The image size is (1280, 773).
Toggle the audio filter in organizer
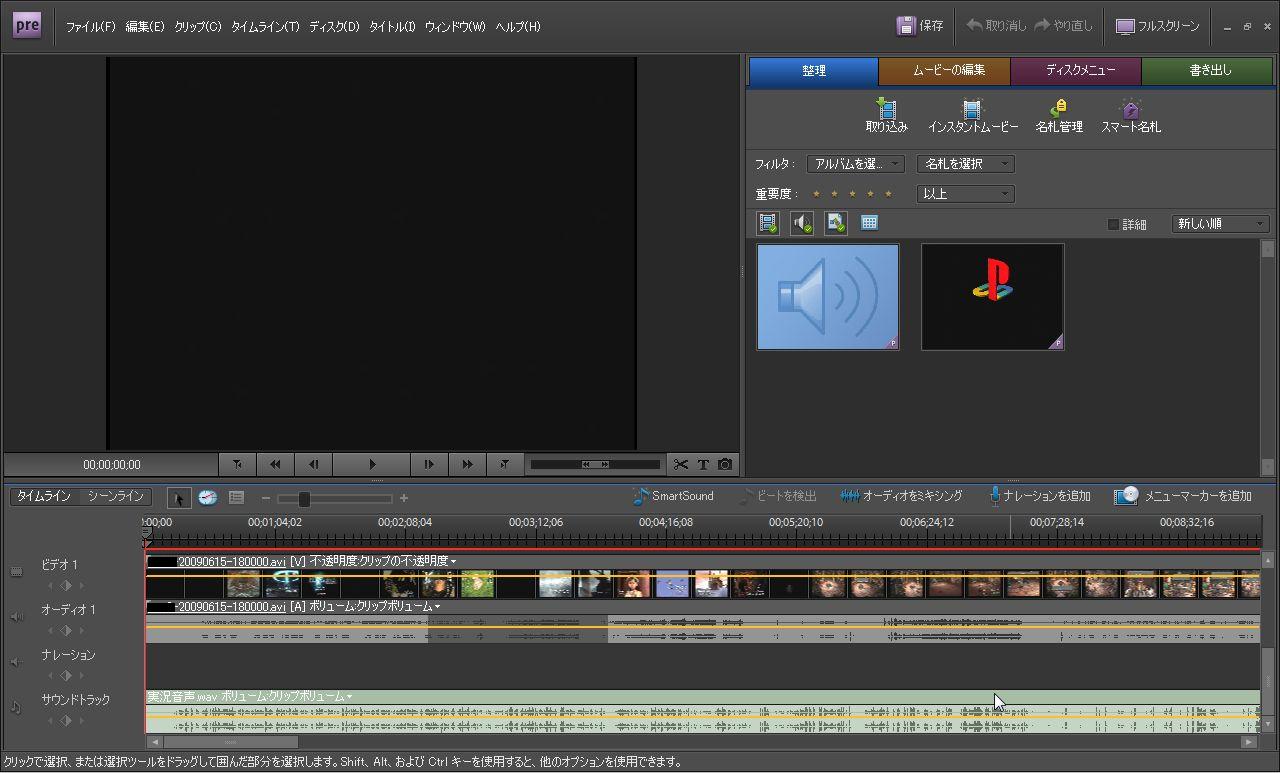(802, 223)
